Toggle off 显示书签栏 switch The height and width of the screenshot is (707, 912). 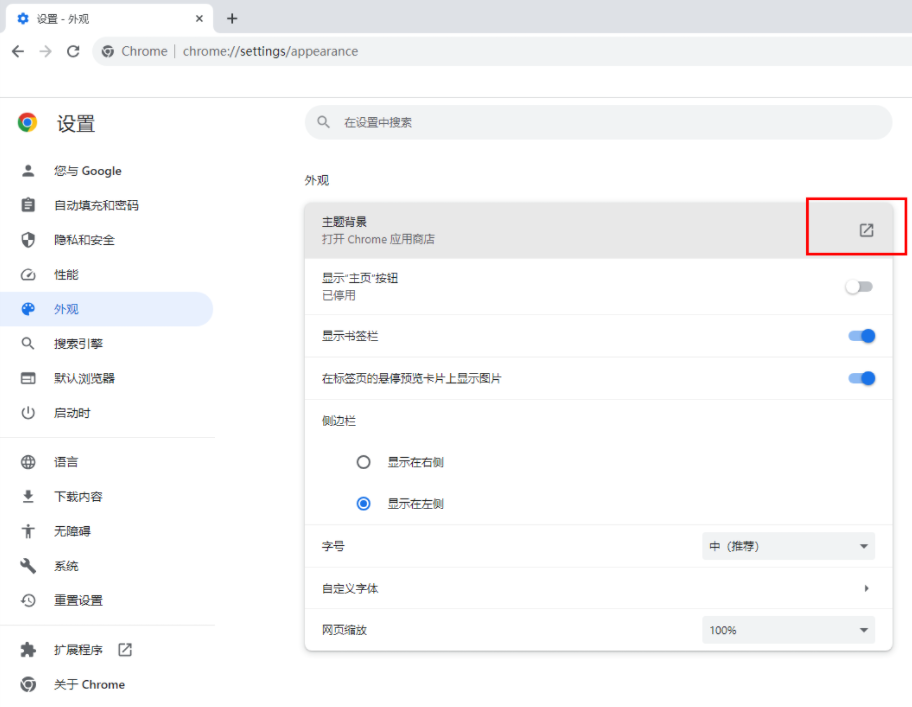[x=861, y=336]
